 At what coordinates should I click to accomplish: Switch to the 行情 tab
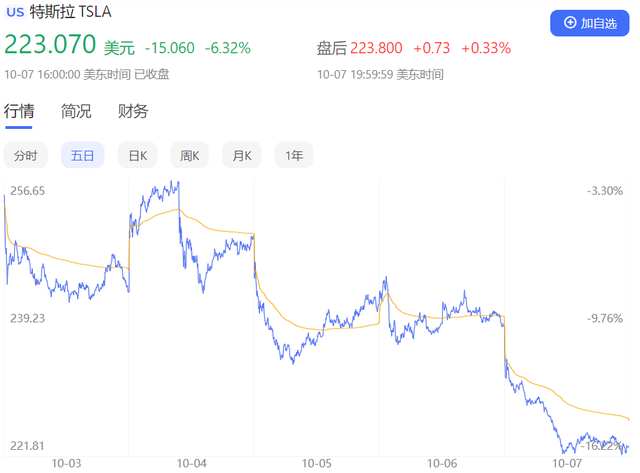click(x=20, y=111)
